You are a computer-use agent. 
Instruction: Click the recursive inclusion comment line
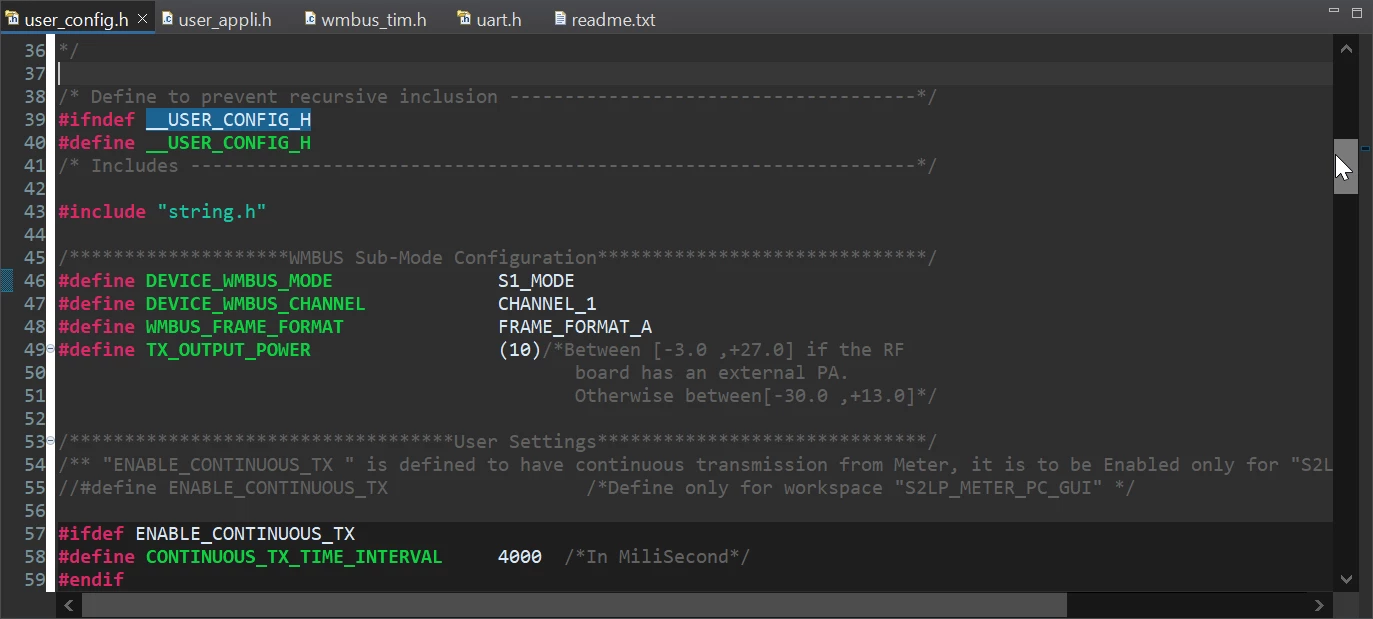(x=497, y=97)
